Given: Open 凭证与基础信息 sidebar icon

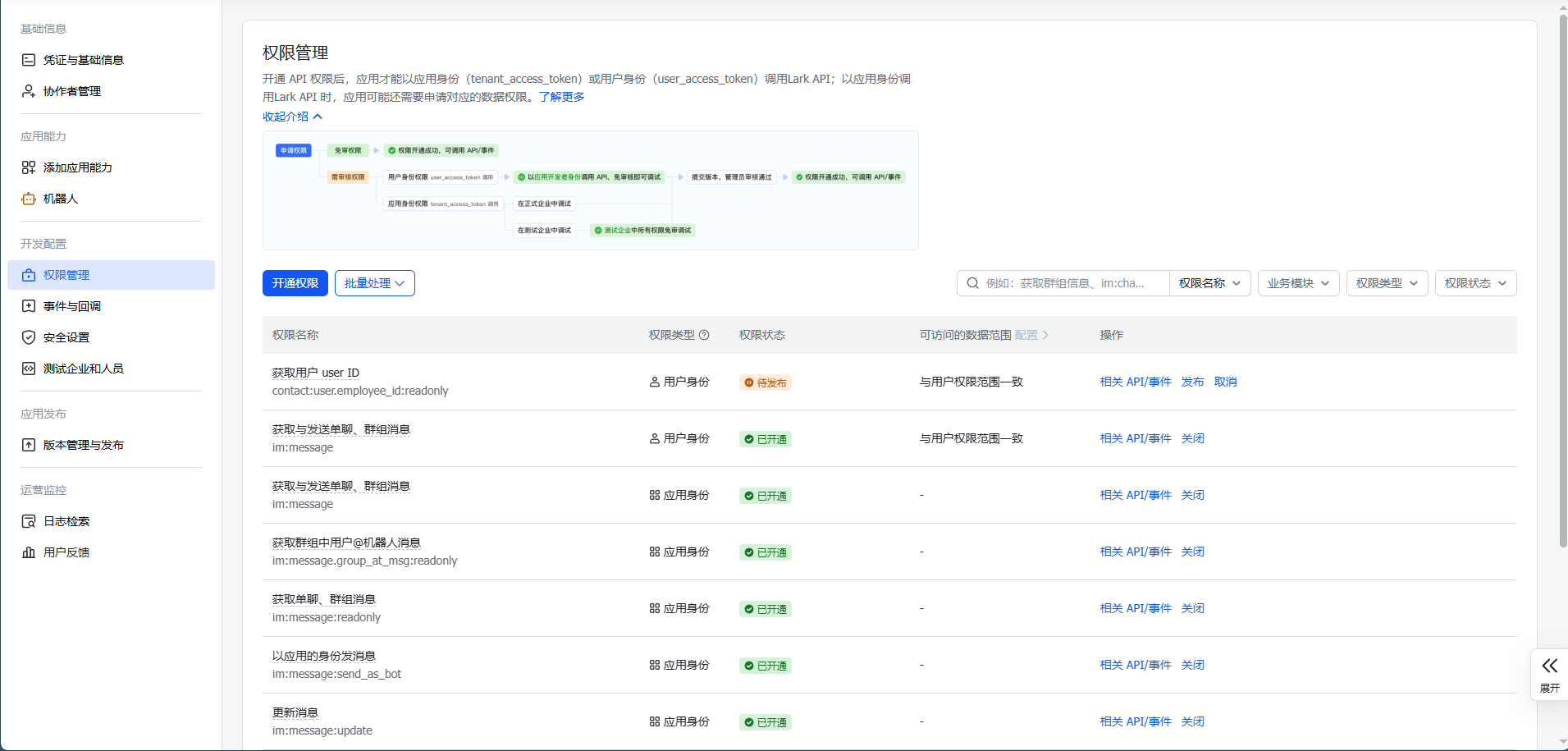Looking at the screenshot, I should pyautogui.click(x=29, y=60).
